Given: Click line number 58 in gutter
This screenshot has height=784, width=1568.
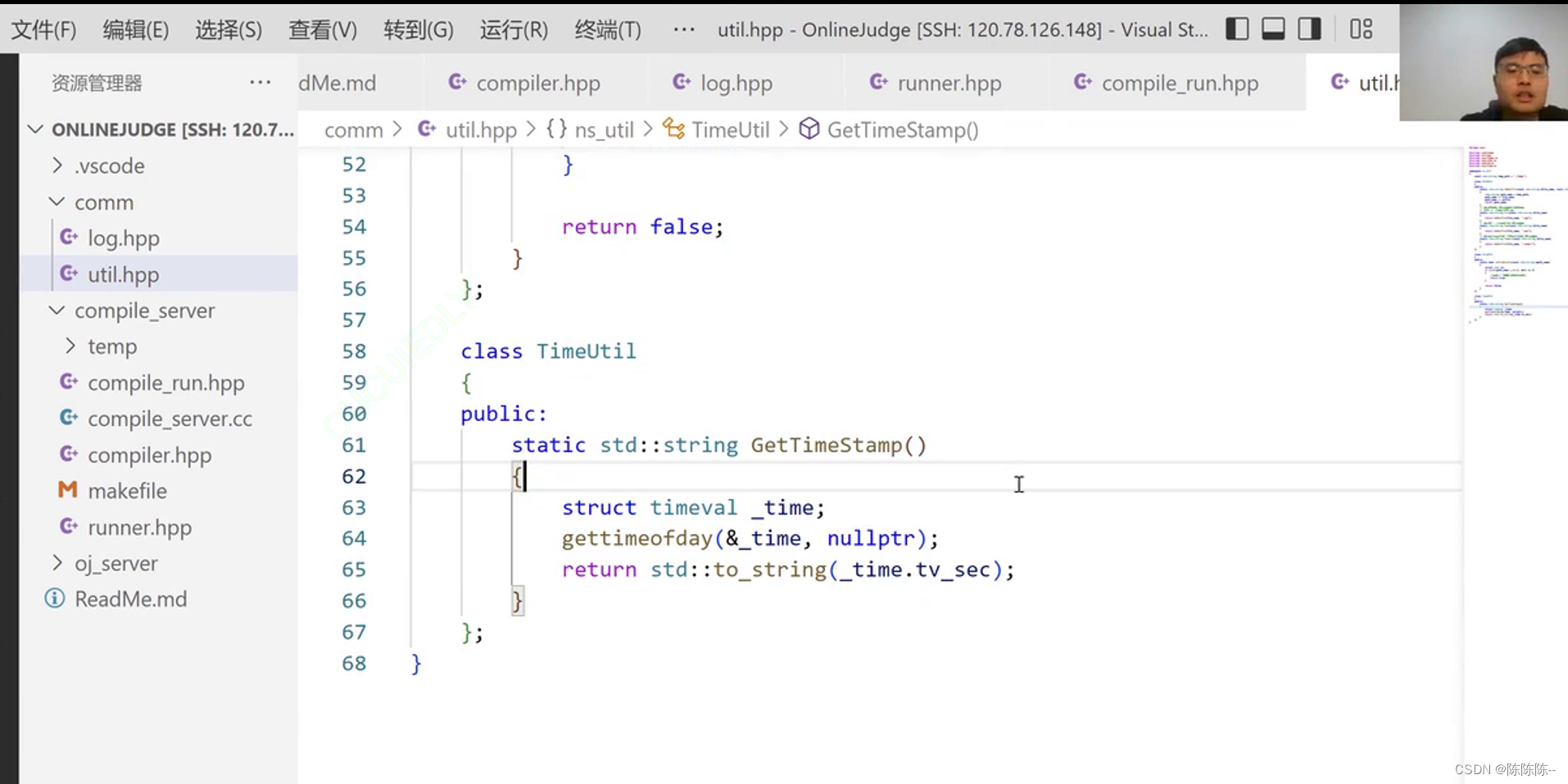Looking at the screenshot, I should 354,351.
